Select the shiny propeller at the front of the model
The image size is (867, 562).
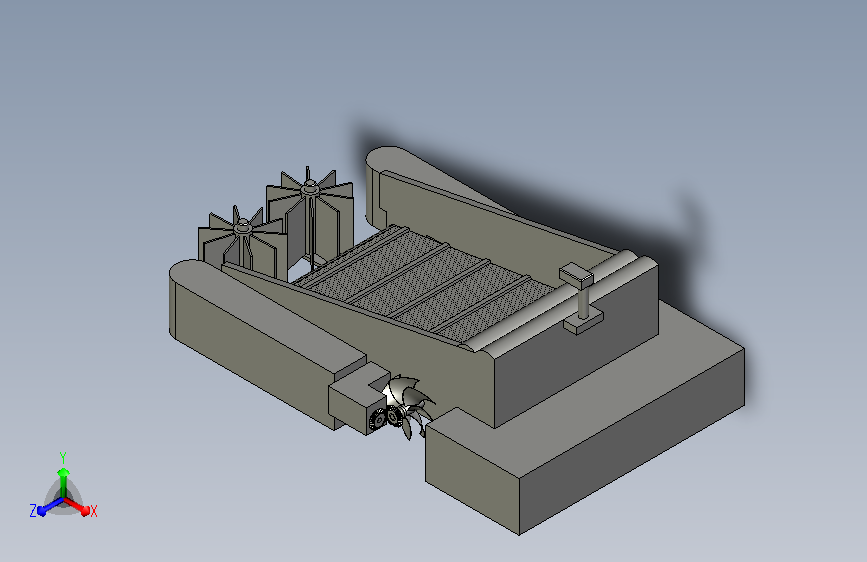[x=409, y=407]
